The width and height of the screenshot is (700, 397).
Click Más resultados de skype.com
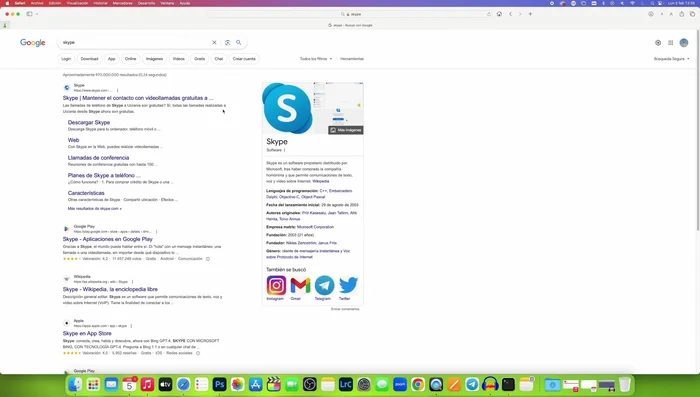pos(95,209)
